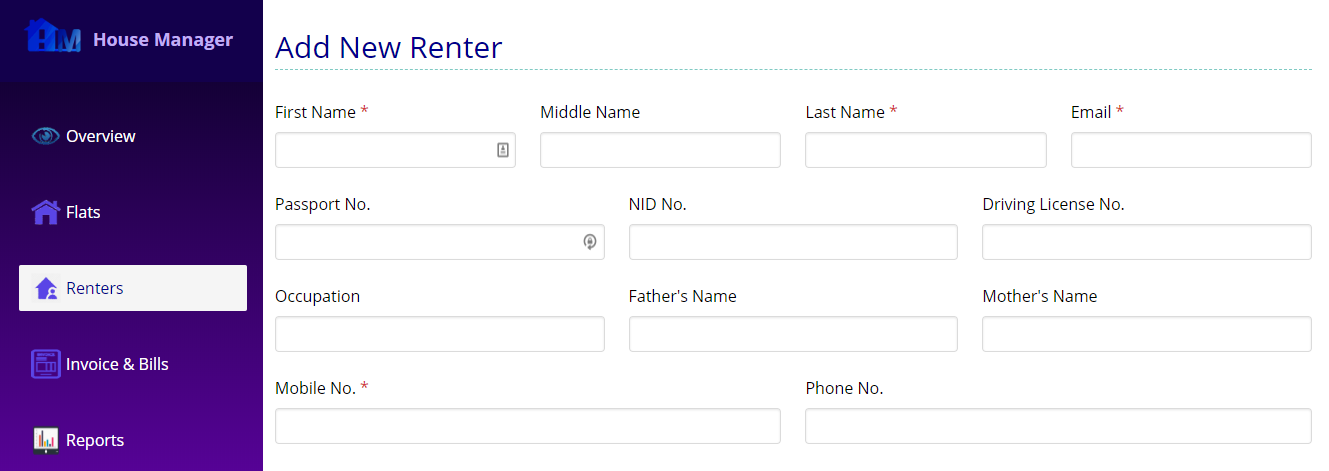This screenshot has height=471, width=1329.
Task: Click into the Mother's Name field
Action: 1147,334
